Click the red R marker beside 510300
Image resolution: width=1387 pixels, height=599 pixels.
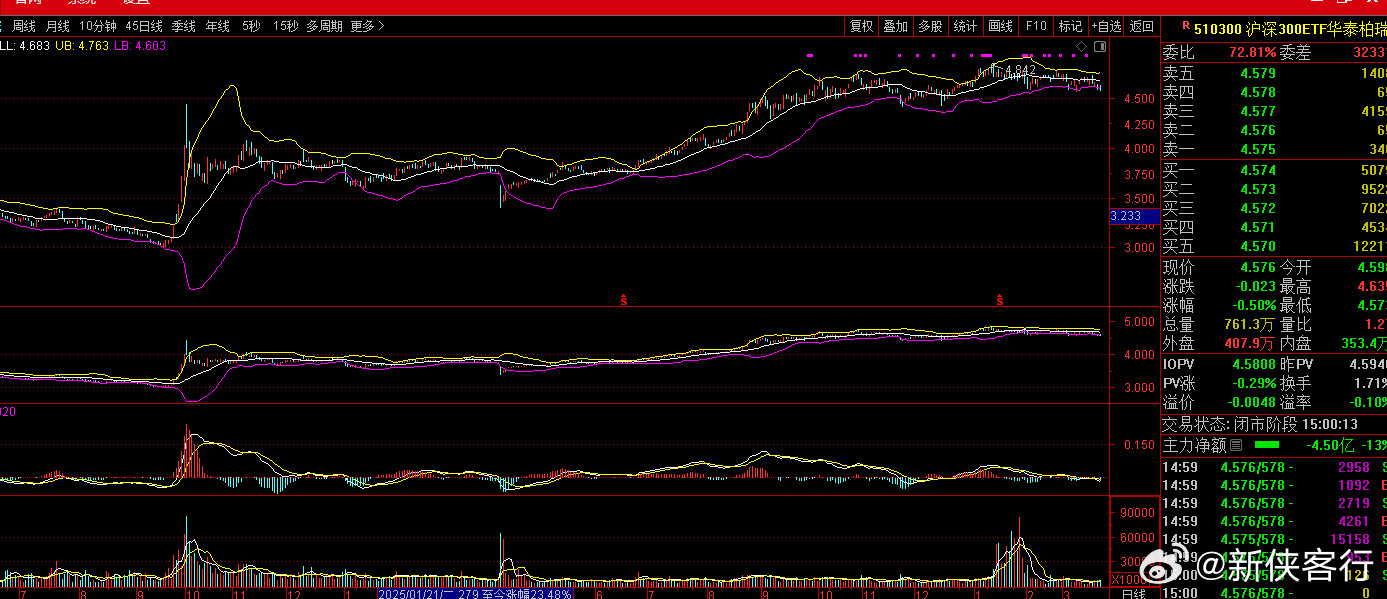pyautogui.click(x=1185, y=27)
